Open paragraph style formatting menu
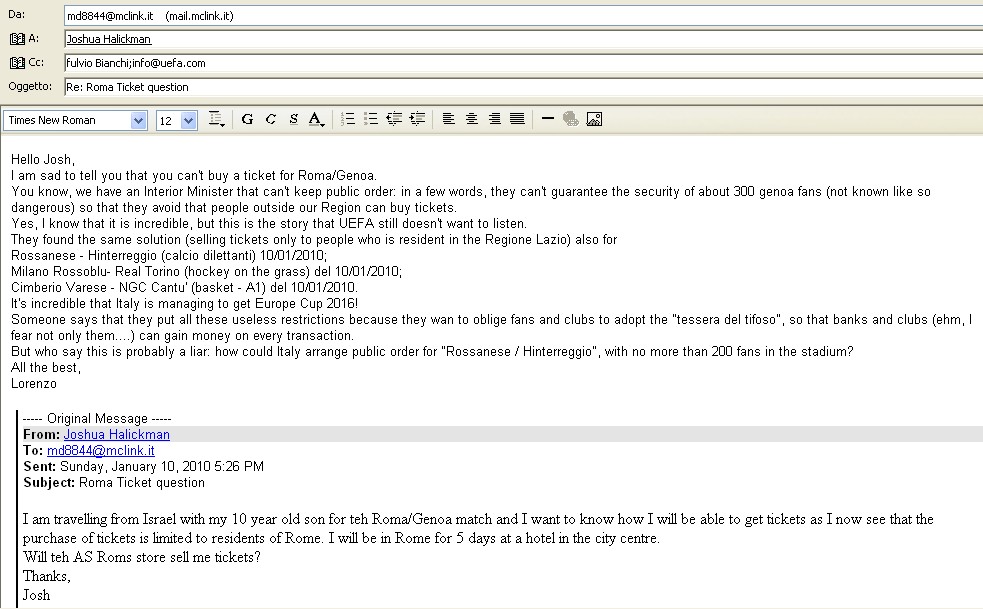The height and width of the screenshot is (609, 983). coord(216,119)
